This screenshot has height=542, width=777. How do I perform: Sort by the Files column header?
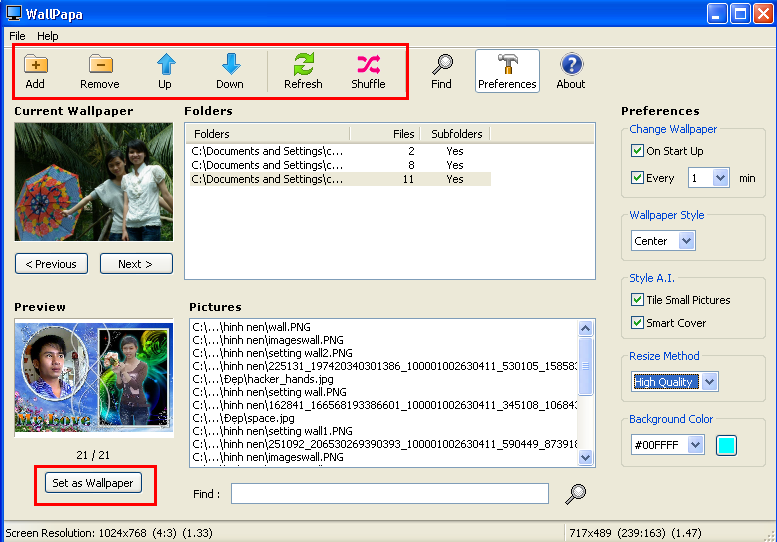(385, 134)
